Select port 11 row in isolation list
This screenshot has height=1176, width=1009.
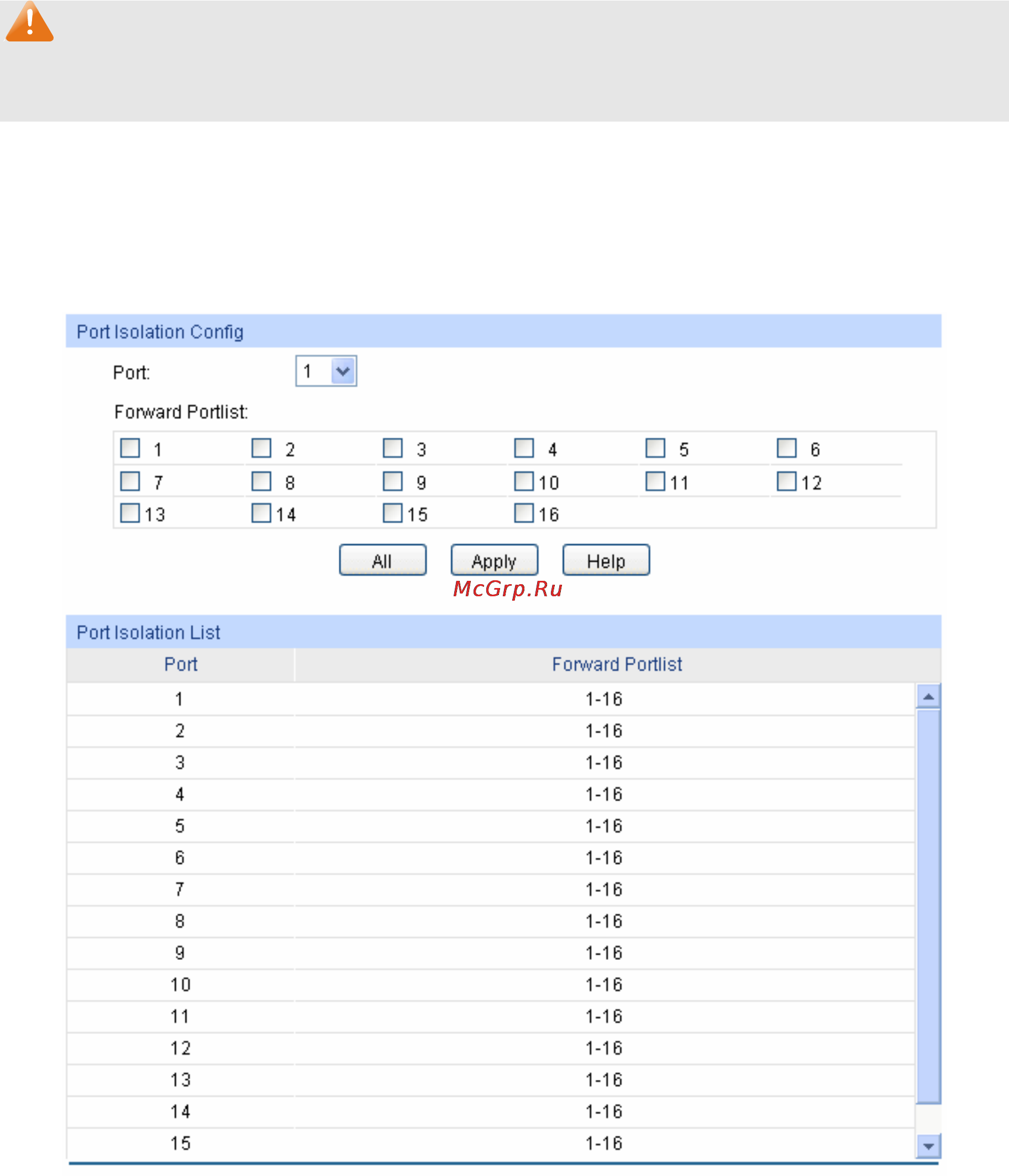tap(491, 1017)
